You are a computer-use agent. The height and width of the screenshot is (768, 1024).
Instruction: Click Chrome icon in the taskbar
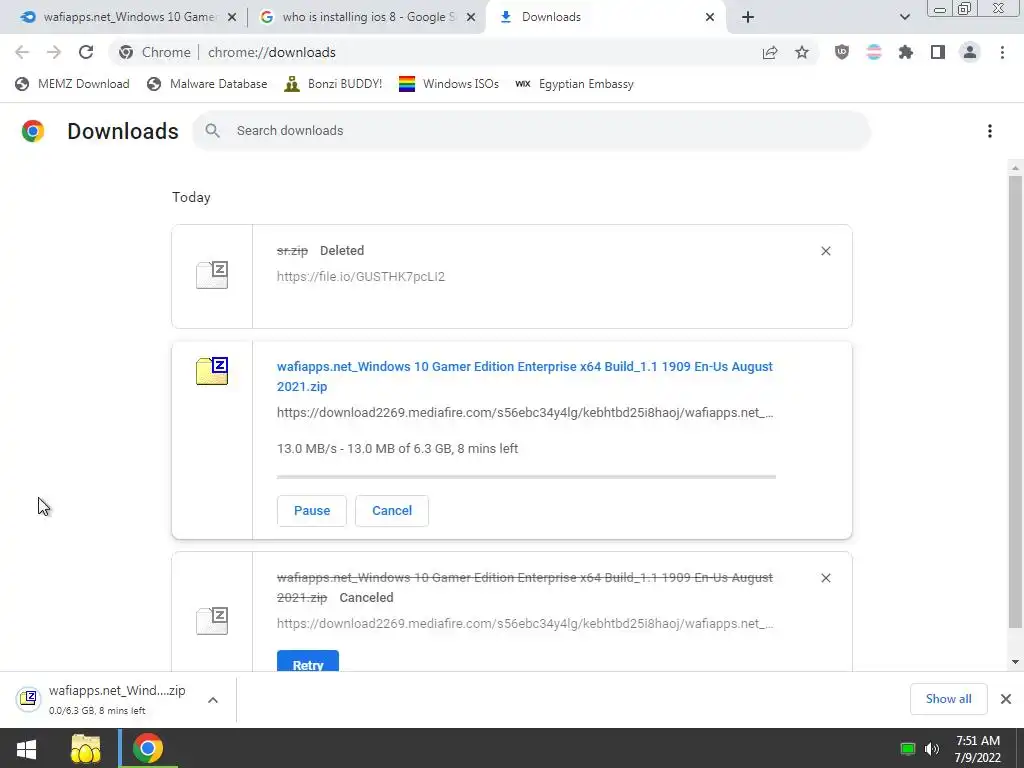click(x=148, y=748)
